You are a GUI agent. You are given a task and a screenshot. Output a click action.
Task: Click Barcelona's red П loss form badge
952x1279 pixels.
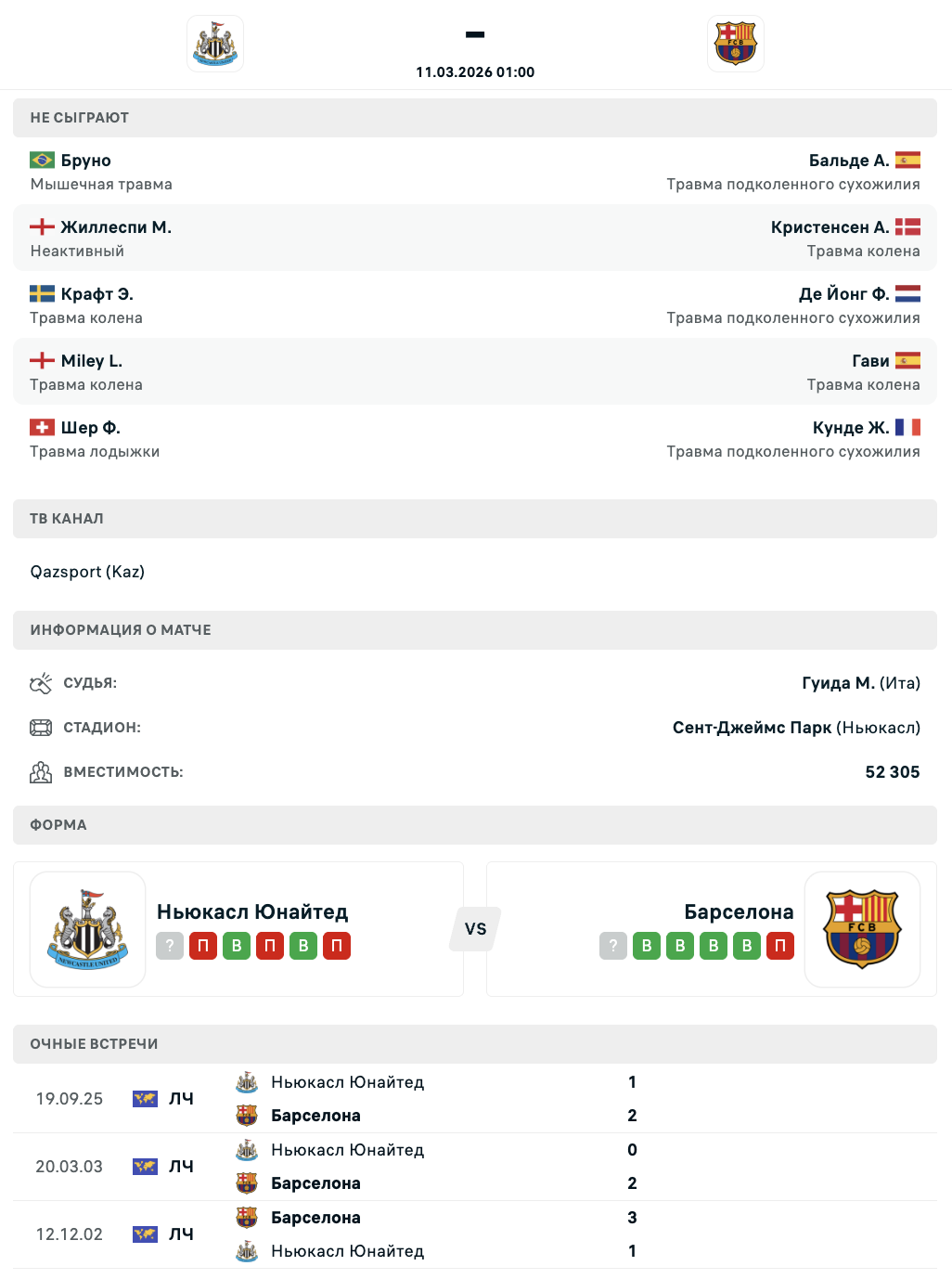coord(780,946)
